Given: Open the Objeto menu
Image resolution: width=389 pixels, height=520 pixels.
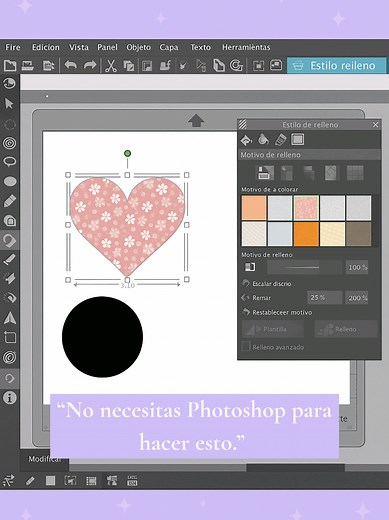Looking at the screenshot, I should click(138, 47).
